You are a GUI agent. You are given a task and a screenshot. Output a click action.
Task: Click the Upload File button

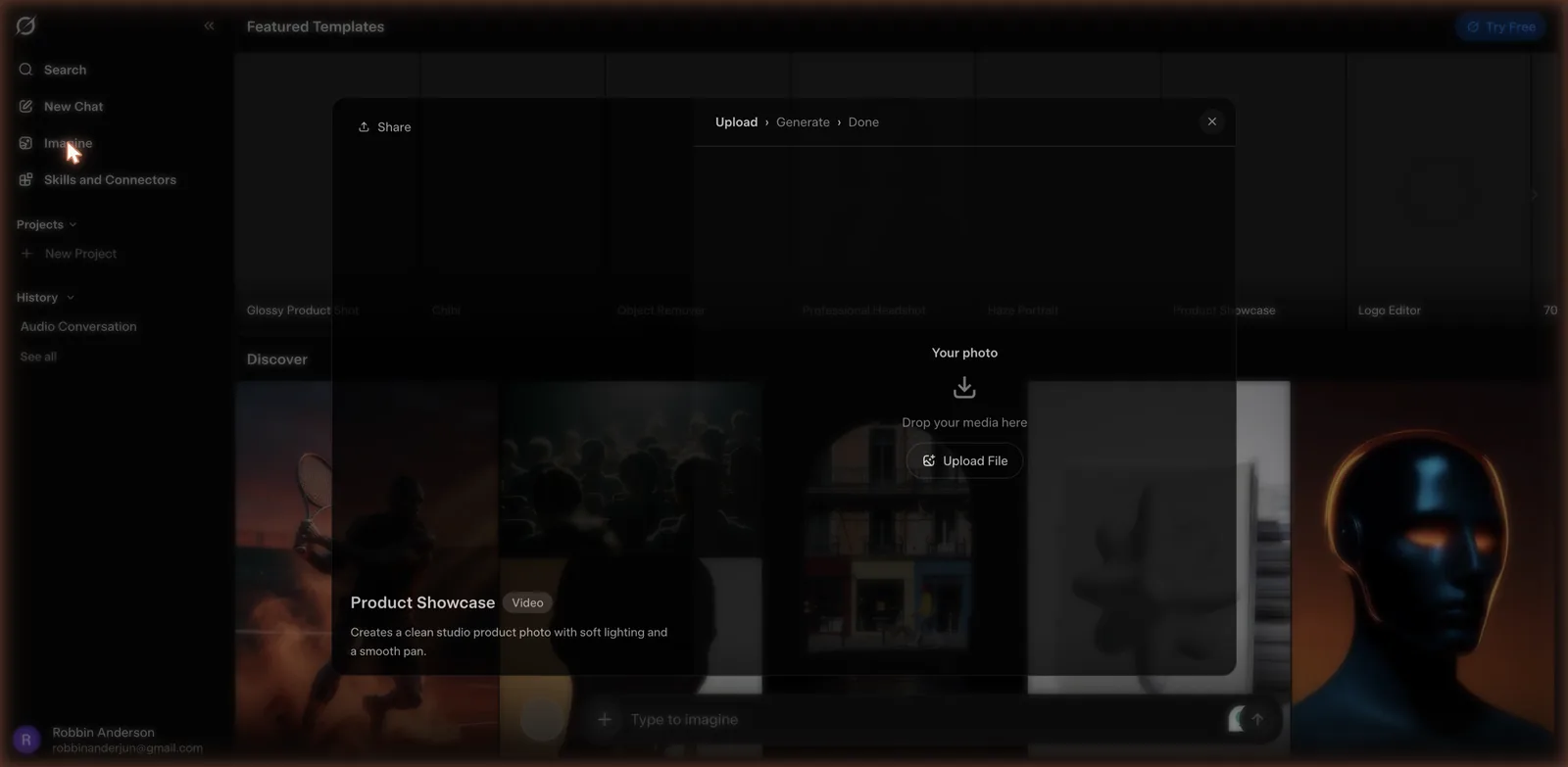[964, 460]
